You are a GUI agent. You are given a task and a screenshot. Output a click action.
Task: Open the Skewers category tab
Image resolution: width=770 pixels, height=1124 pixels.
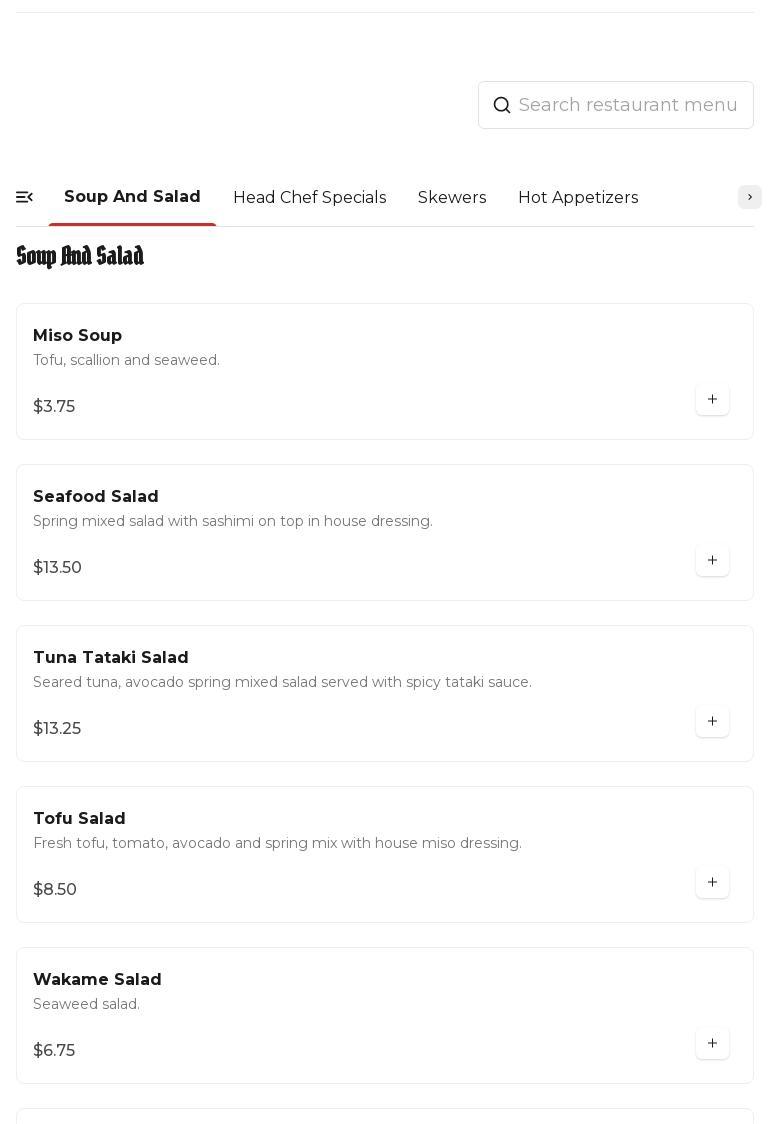pos(452,198)
